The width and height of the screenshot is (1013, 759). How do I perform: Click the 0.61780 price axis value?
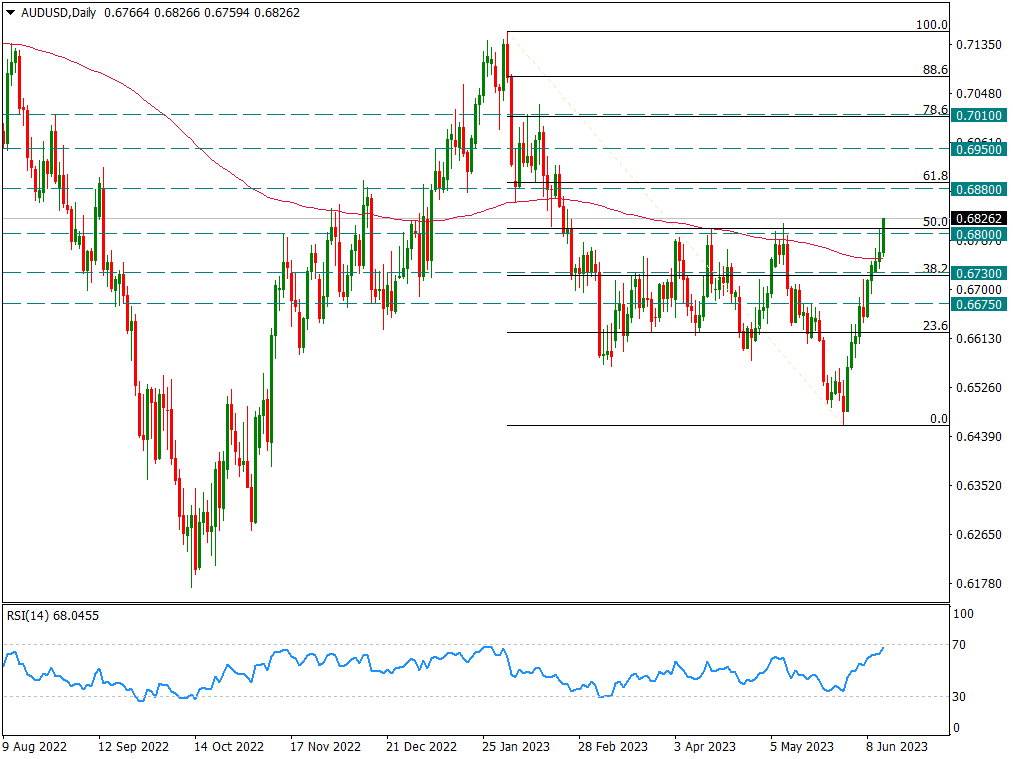pos(979,583)
